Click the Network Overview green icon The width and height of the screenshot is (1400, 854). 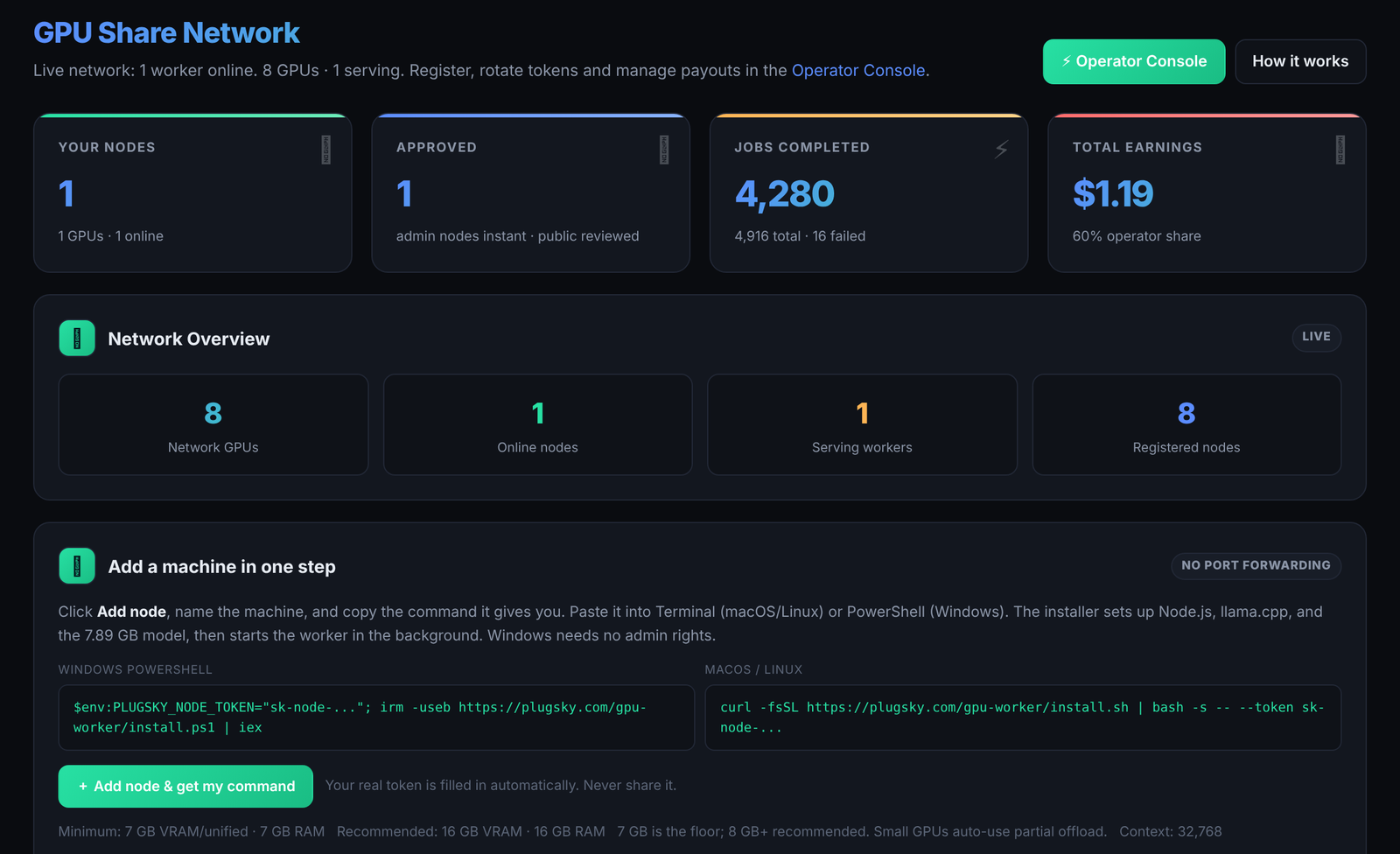[x=77, y=338]
